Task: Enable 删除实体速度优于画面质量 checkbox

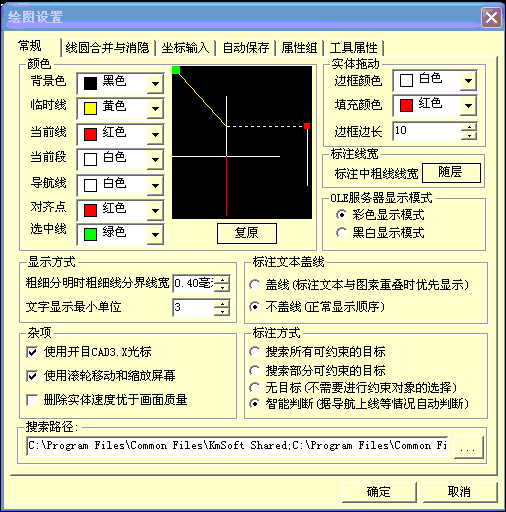Action: (x=32, y=400)
